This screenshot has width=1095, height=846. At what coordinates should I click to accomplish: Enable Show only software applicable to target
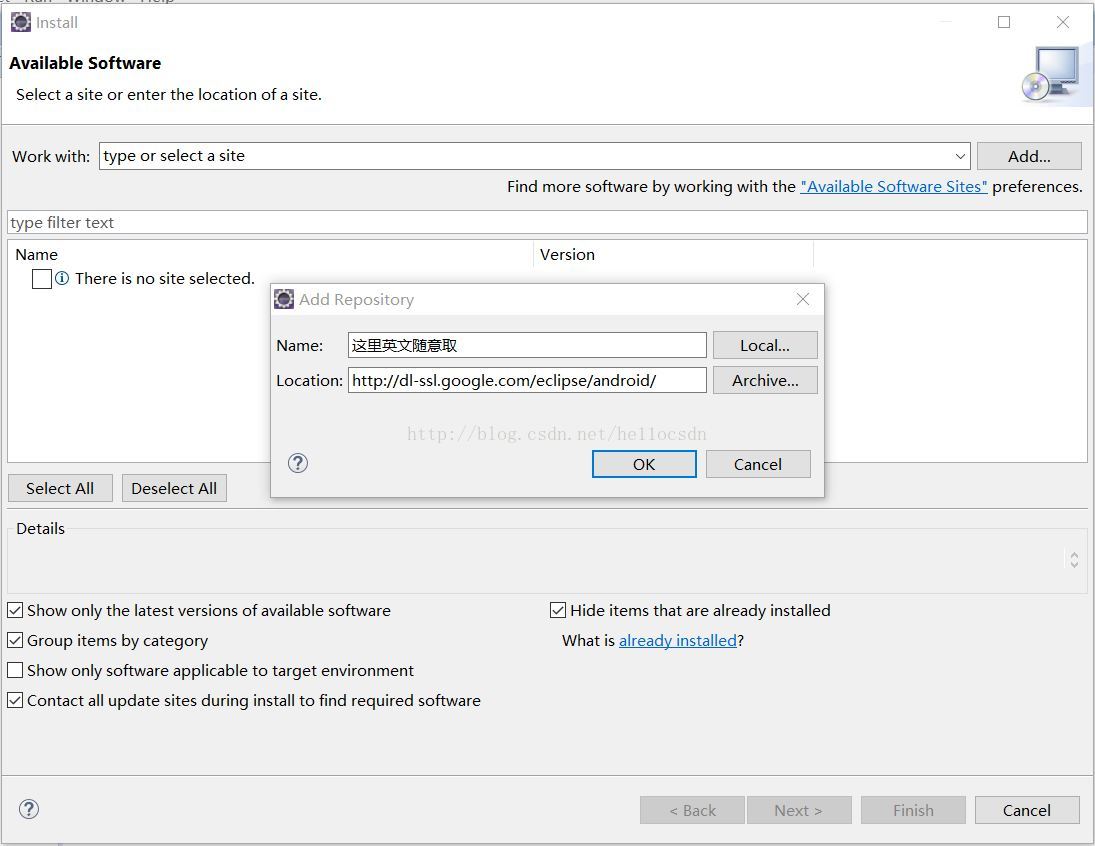(x=15, y=670)
